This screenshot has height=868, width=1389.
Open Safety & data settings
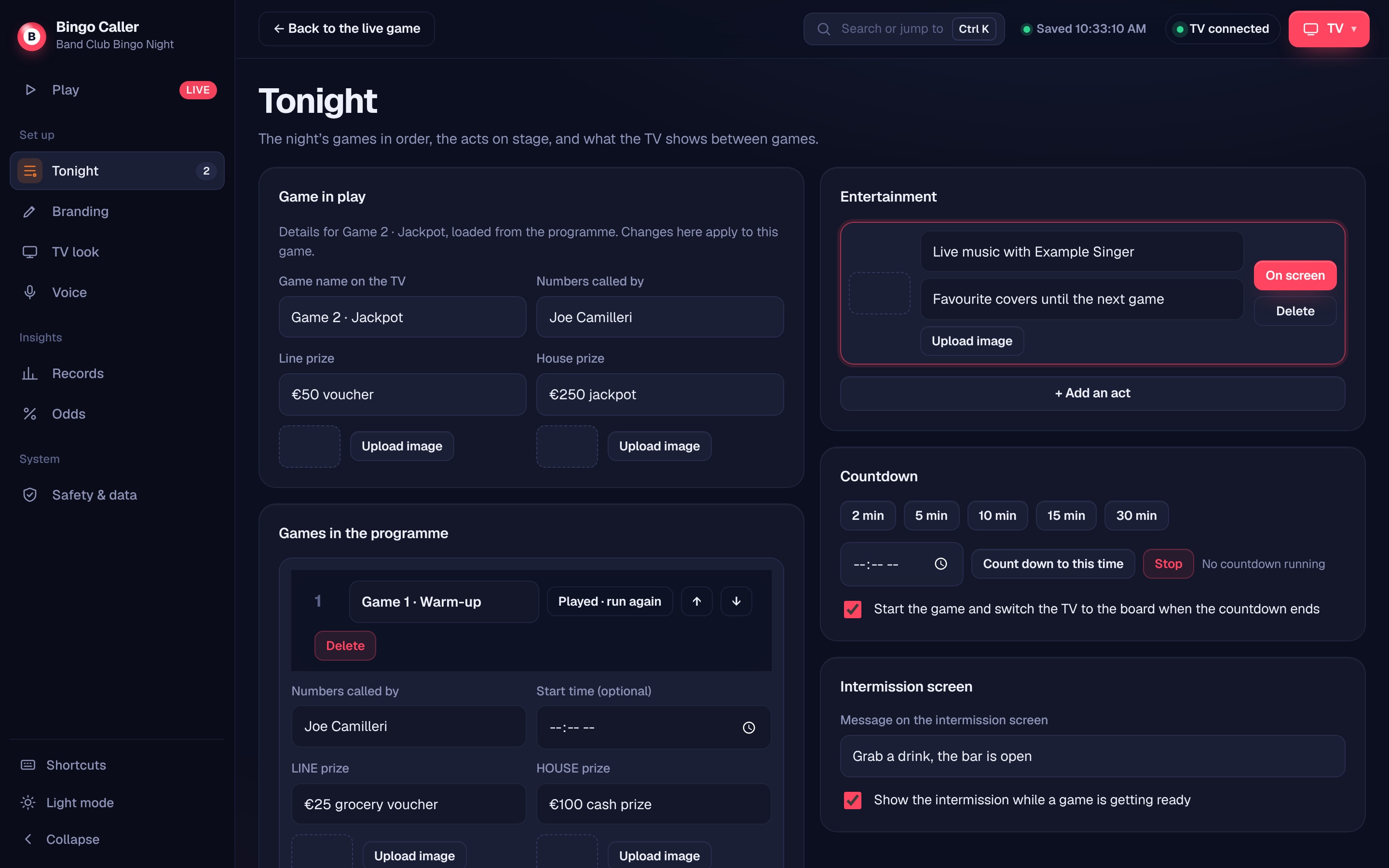(x=117, y=495)
